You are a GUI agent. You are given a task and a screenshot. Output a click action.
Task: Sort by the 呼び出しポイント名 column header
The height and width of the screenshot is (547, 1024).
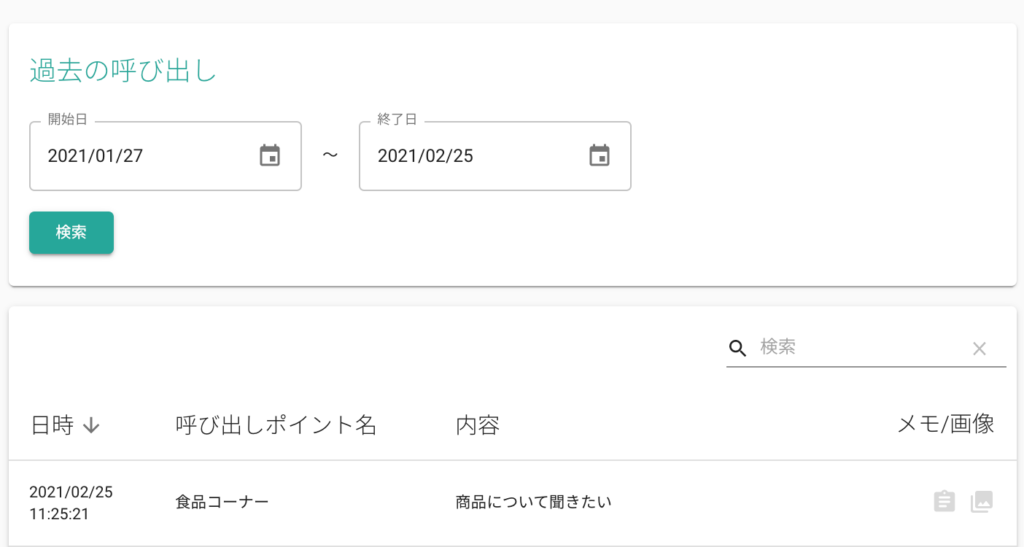click(276, 426)
